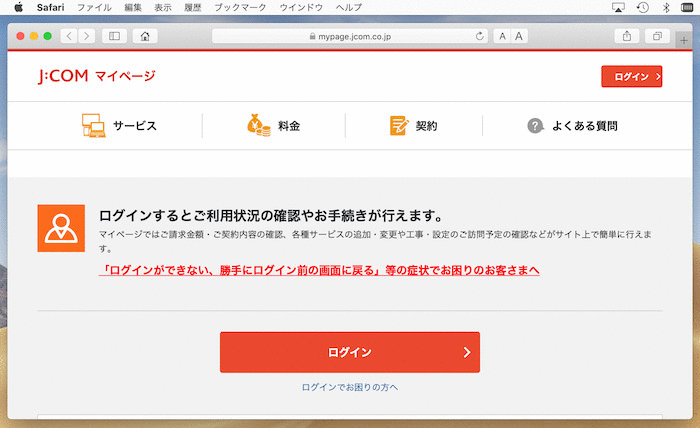Open the 履歴 menu
The image size is (700, 428).
click(x=192, y=7)
